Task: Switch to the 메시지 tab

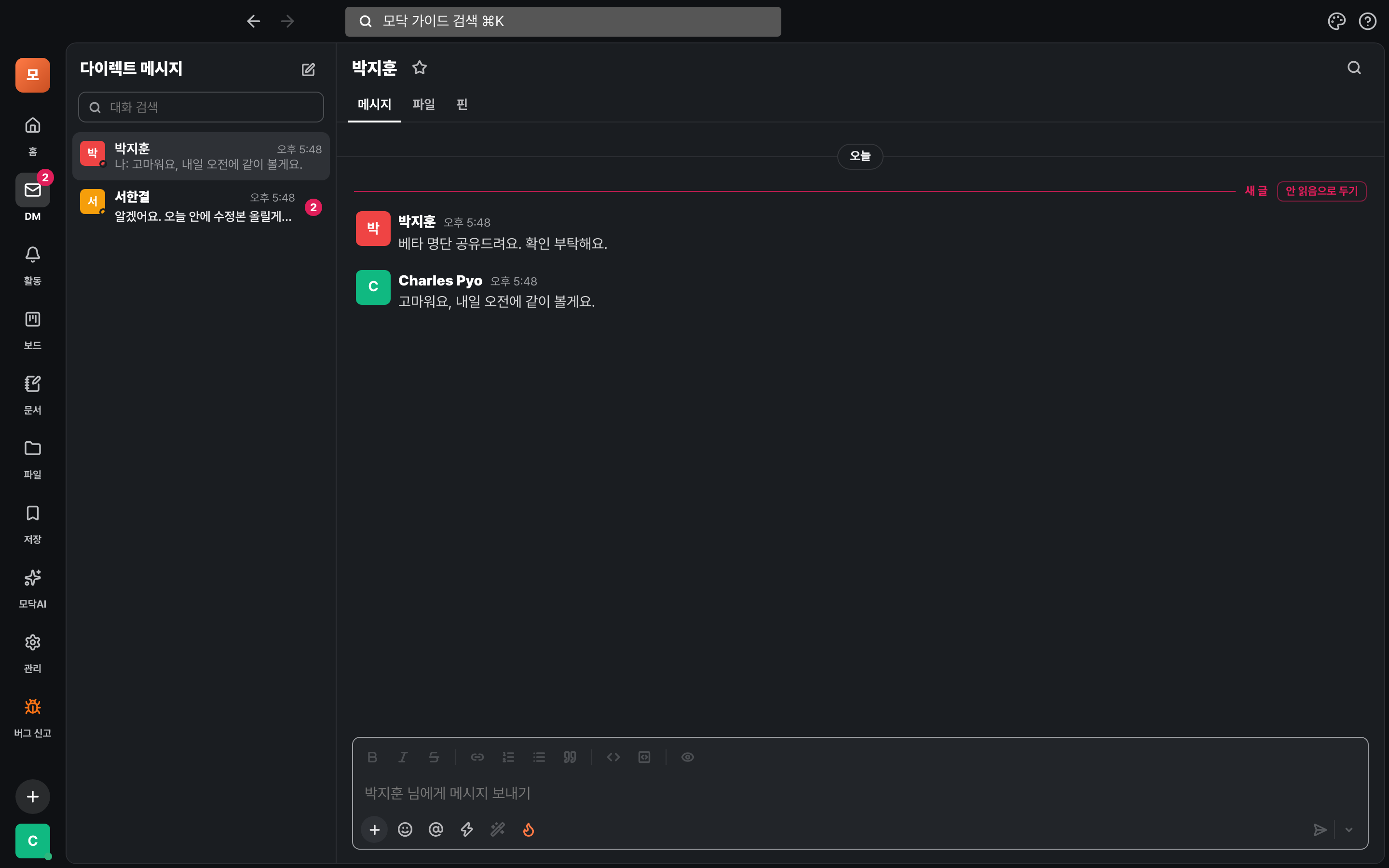Action: point(374,105)
